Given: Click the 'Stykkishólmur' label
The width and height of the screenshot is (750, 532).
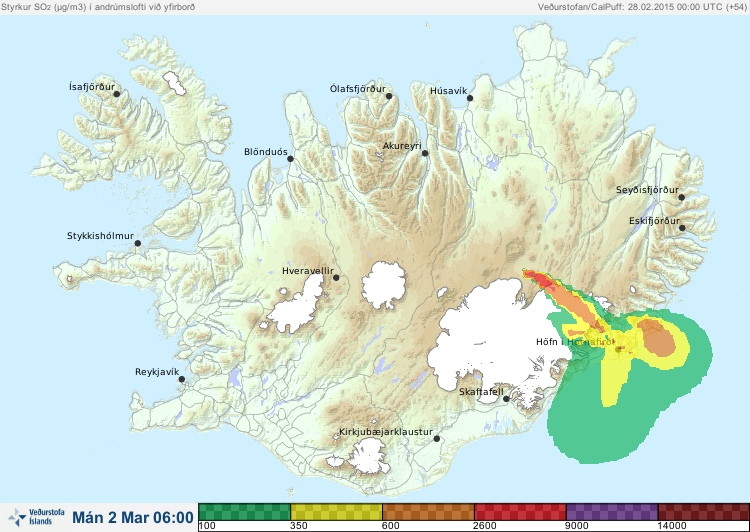Looking at the screenshot, I should (100, 236).
